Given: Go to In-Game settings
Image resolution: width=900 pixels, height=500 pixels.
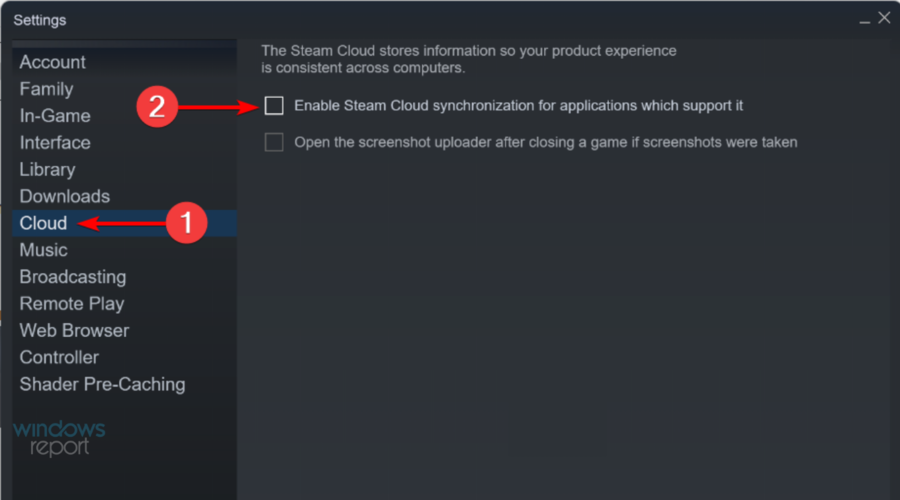Looking at the screenshot, I should pos(55,116).
